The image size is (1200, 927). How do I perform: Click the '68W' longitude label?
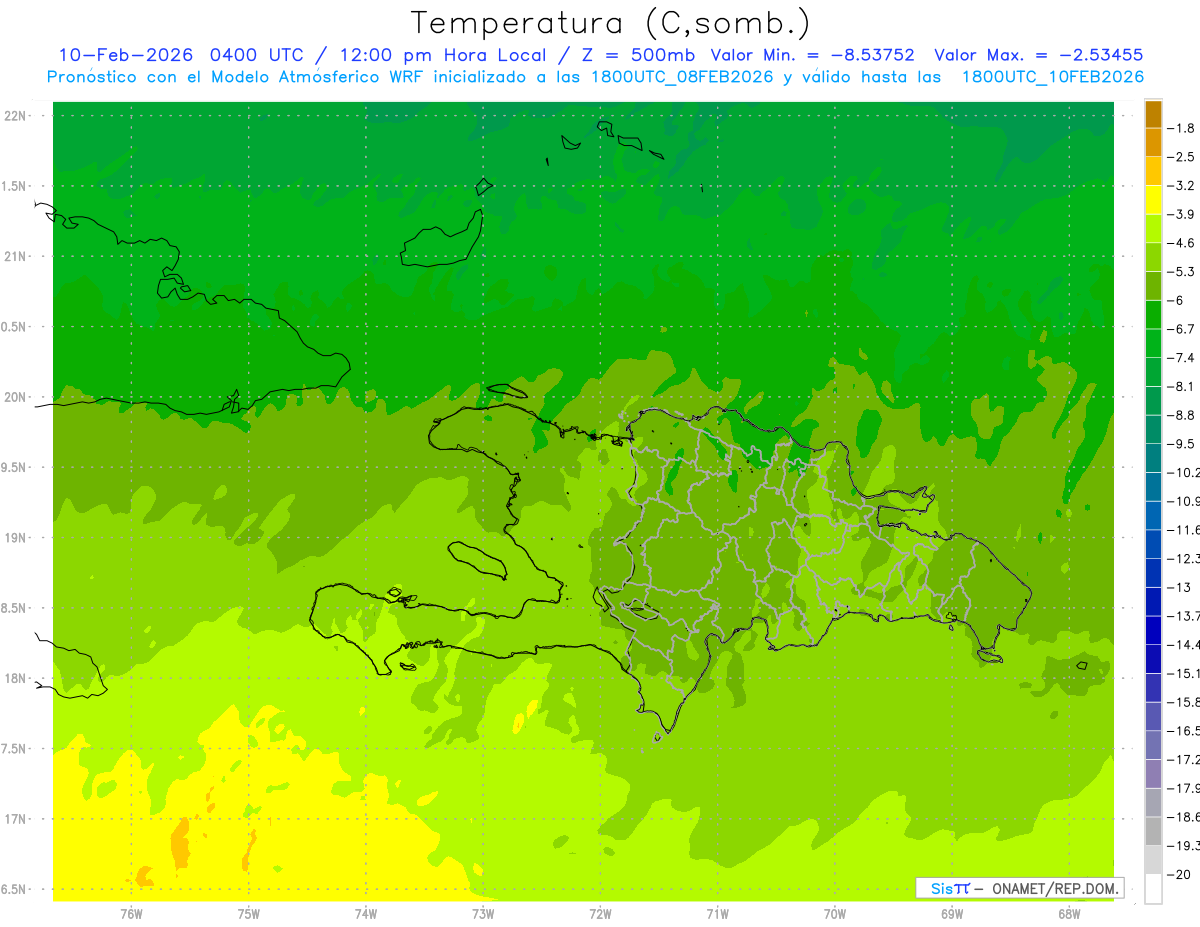(1069, 913)
